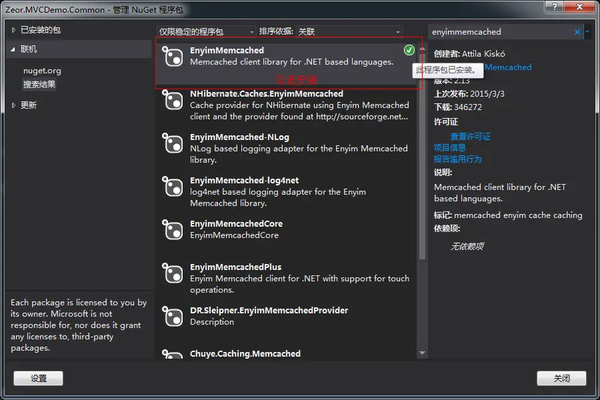Click the EnyimMemcachedCore package icon
Image resolution: width=600 pixels, height=400 pixels.
tap(173, 229)
